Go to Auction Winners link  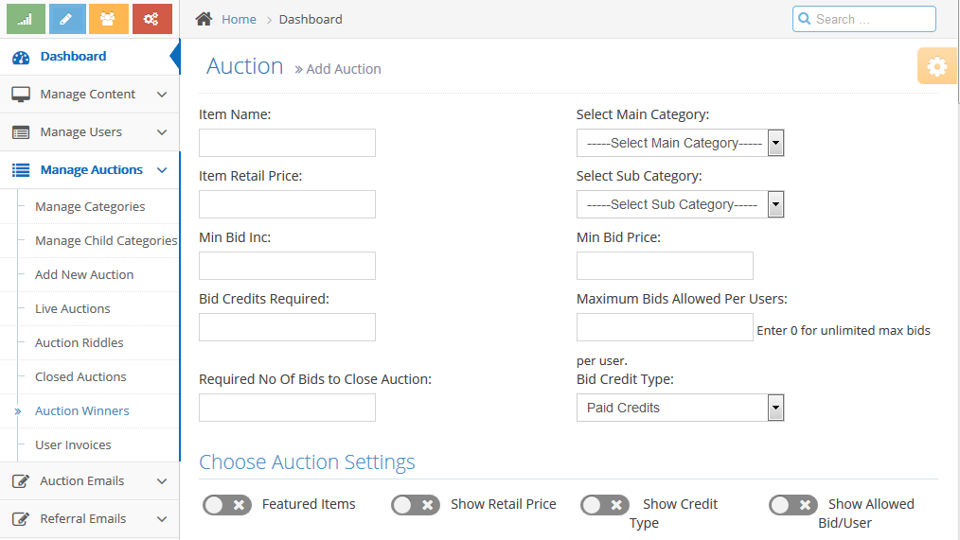[82, 411]
